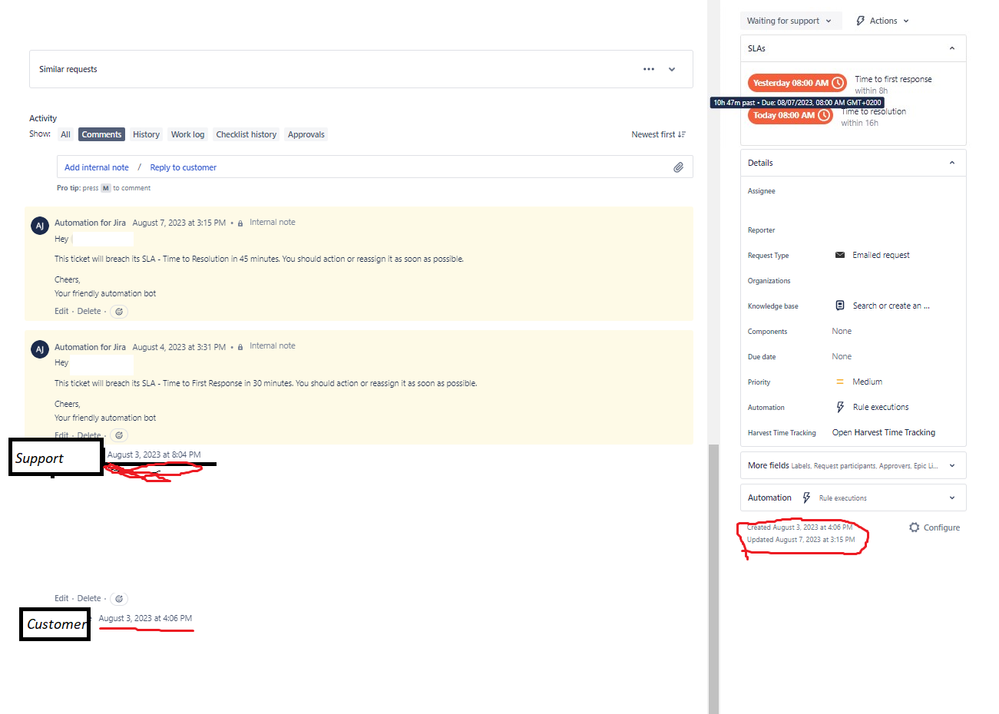Click the lightning icon in Automation section header
This screenshot has width=999, height=714.
(x=806, y=497)
